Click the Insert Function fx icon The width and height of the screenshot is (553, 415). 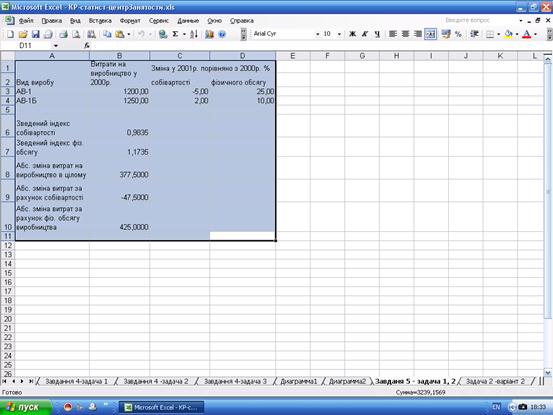pyautogui.click(x=87, y=45)
